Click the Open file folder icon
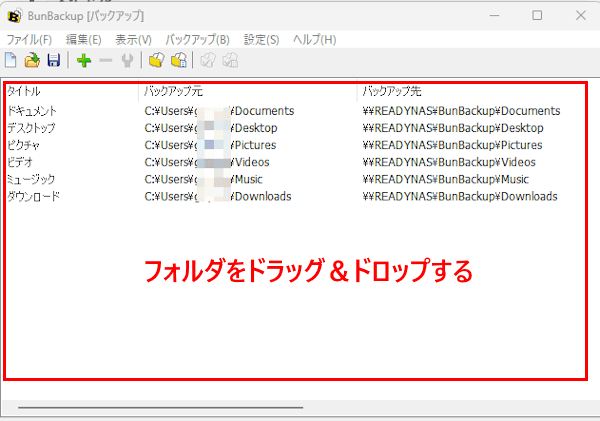This screenshot has width=600, height=421. (x=33, y=60)
